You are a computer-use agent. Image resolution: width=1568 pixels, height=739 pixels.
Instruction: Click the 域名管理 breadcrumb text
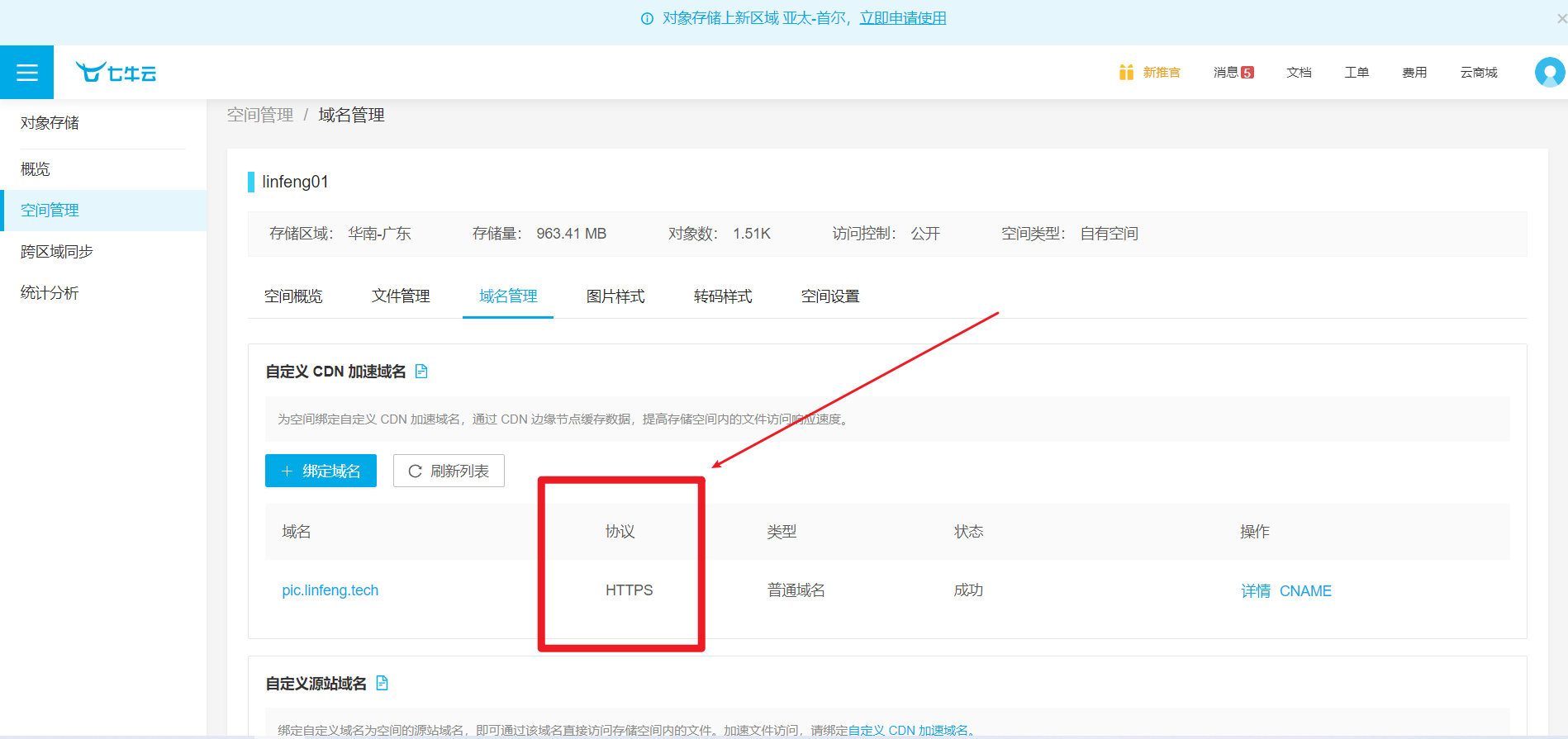pos(351,115)
